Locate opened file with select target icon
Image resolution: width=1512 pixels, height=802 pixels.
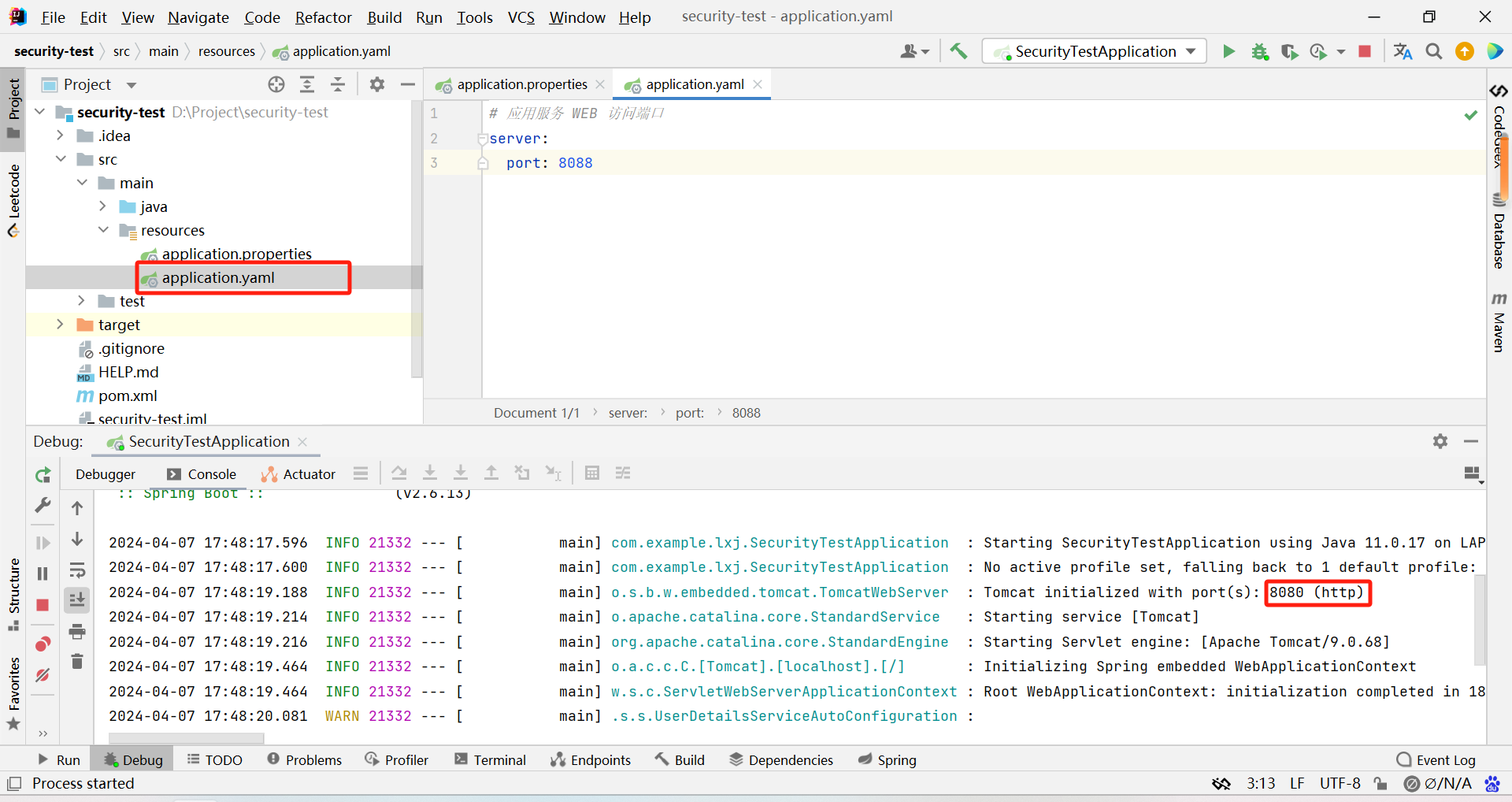coord(276,85)
